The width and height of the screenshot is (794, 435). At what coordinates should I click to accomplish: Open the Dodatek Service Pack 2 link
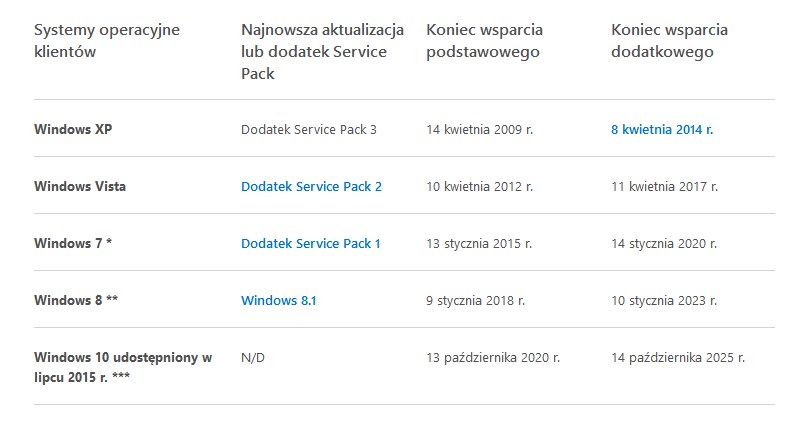[311, 187]
